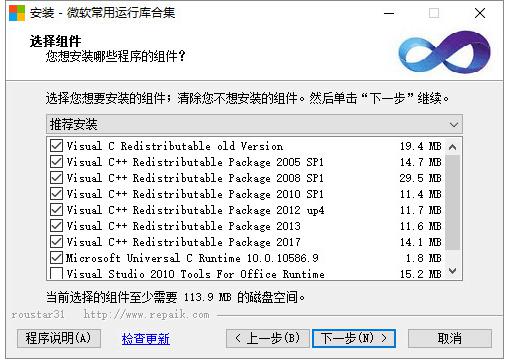The height and width of the screenshot is (360, 518).
Task: Toggle Visual C++ Package 2017 checkbox
Action: coord(56,242)
